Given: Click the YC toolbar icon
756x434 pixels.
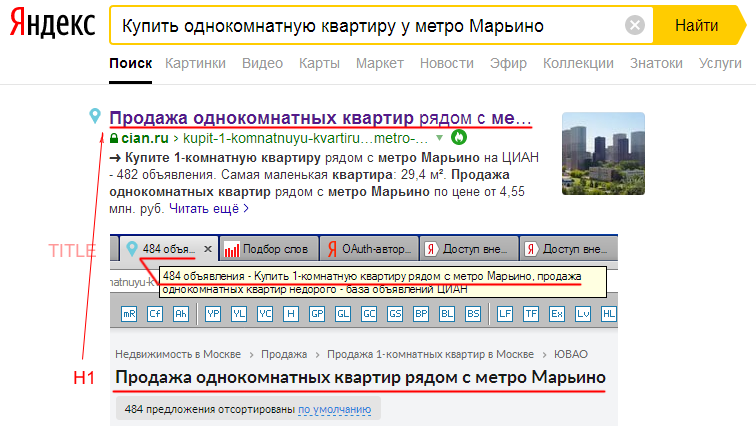Looking at the screenshot, I should pyautogui.click(x=265, y=314).
